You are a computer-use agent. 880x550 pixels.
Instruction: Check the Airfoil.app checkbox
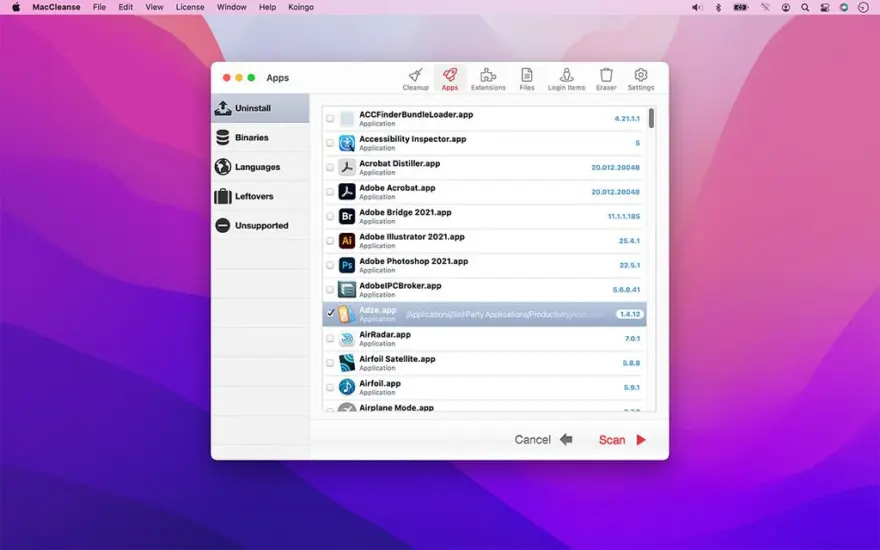click(330, 387)
